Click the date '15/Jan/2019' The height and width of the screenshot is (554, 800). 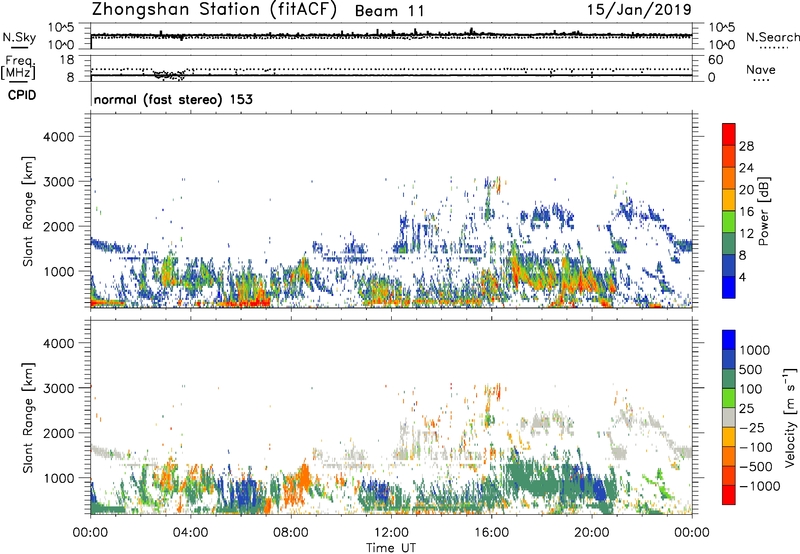(x=639, y=10)
